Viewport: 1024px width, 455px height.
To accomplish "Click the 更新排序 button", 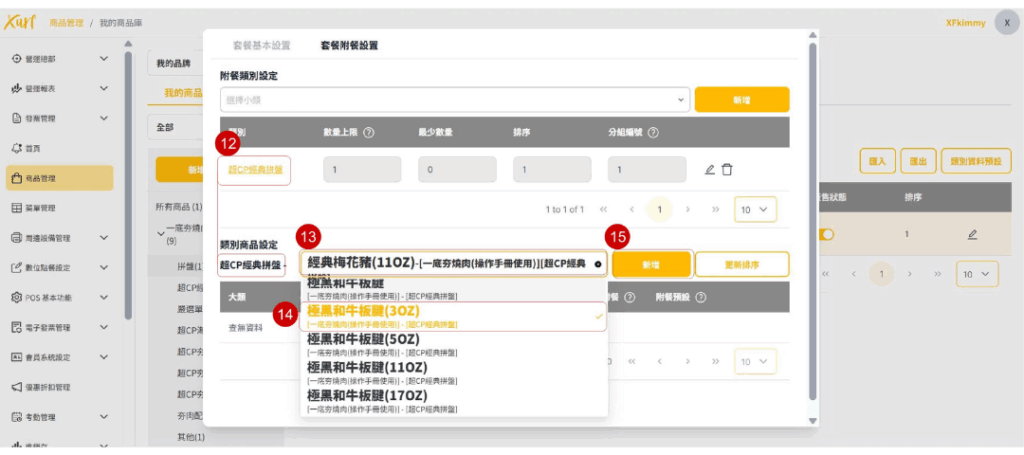I will pos(742,264).
